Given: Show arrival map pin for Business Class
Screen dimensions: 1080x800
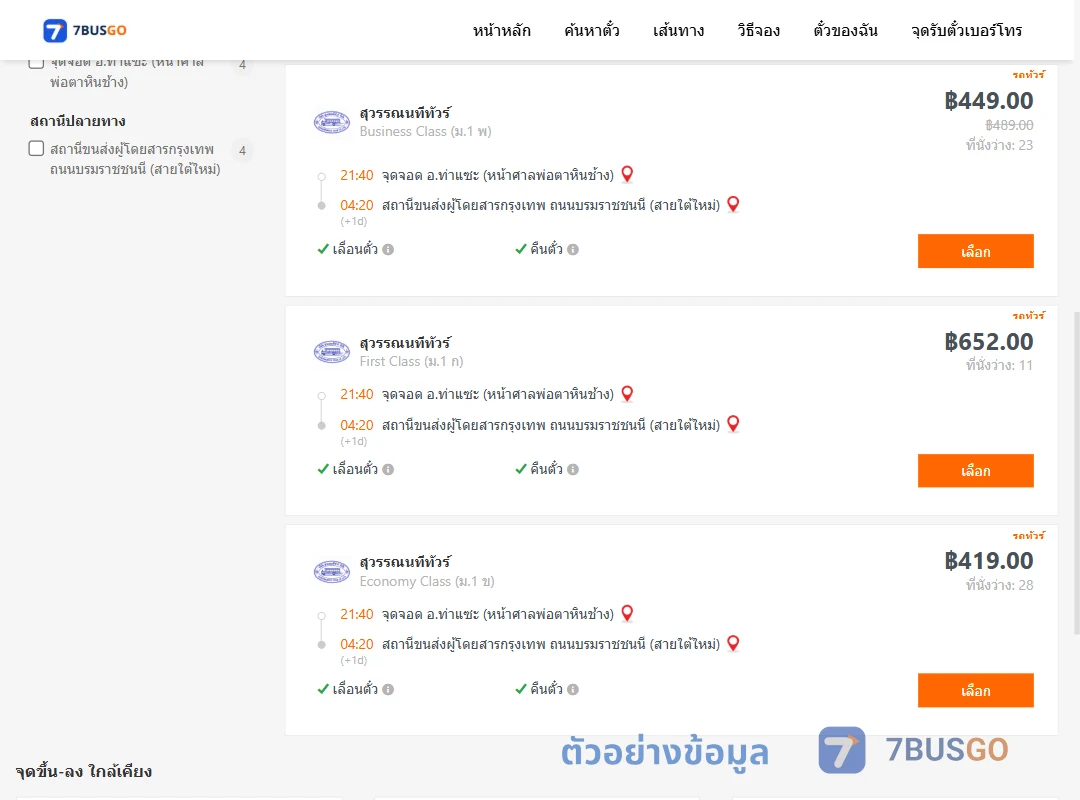Looking at the screenshot, I should 734,204.
